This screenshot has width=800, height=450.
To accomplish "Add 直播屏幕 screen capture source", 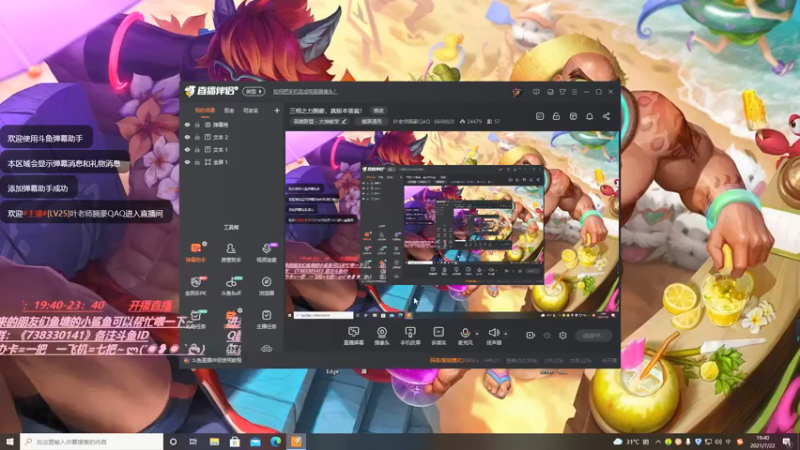I will [x=353, y=336].
